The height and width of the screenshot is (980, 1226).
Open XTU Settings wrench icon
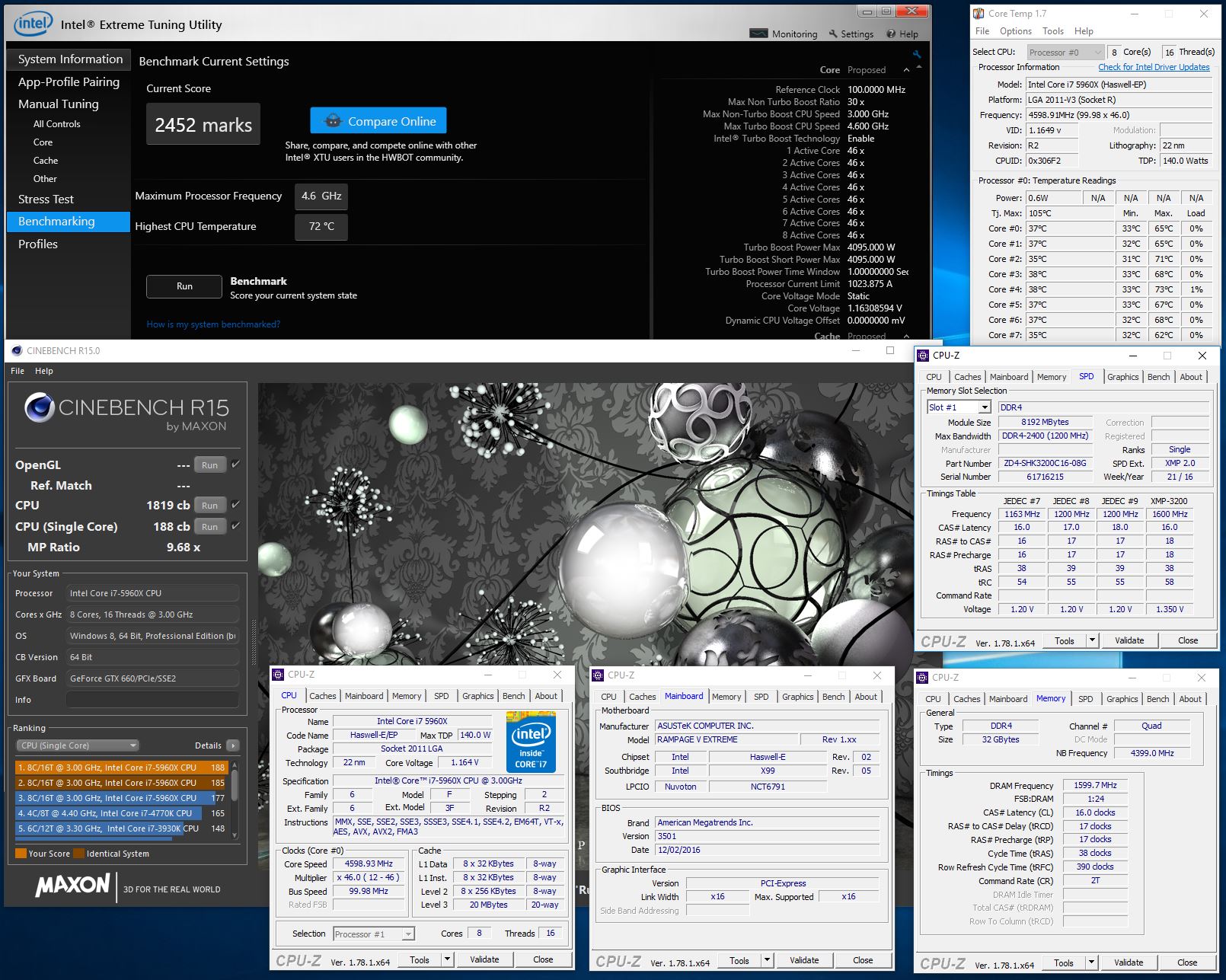click(833, 34)
